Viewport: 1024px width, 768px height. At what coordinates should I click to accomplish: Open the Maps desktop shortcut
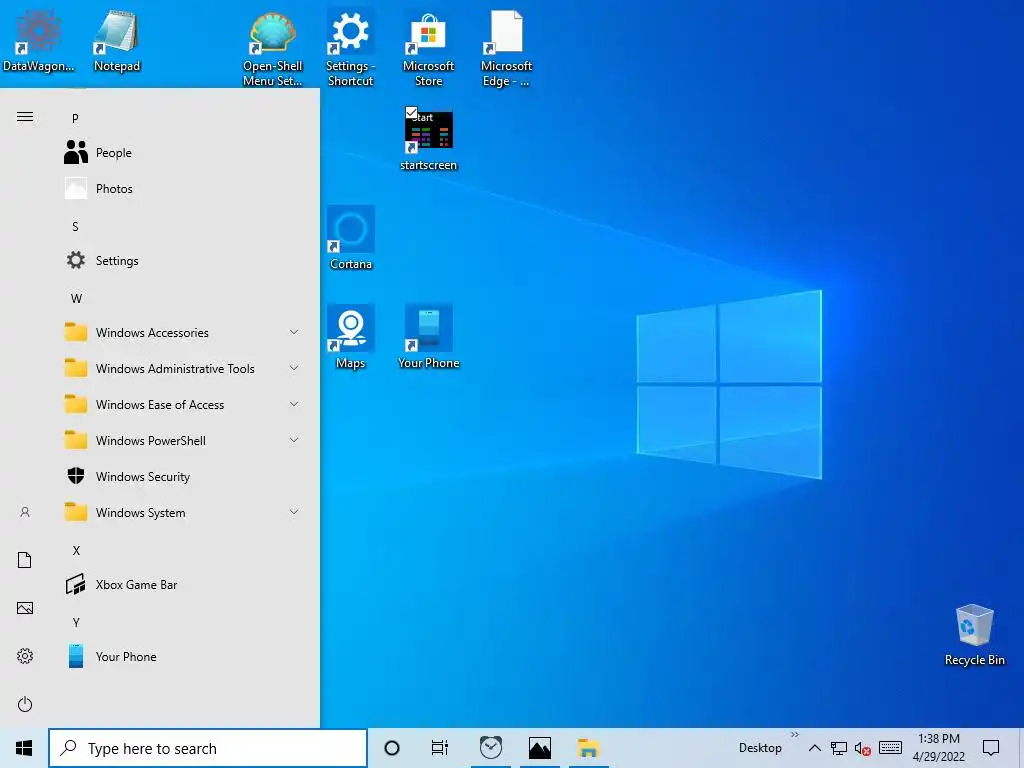351,338
